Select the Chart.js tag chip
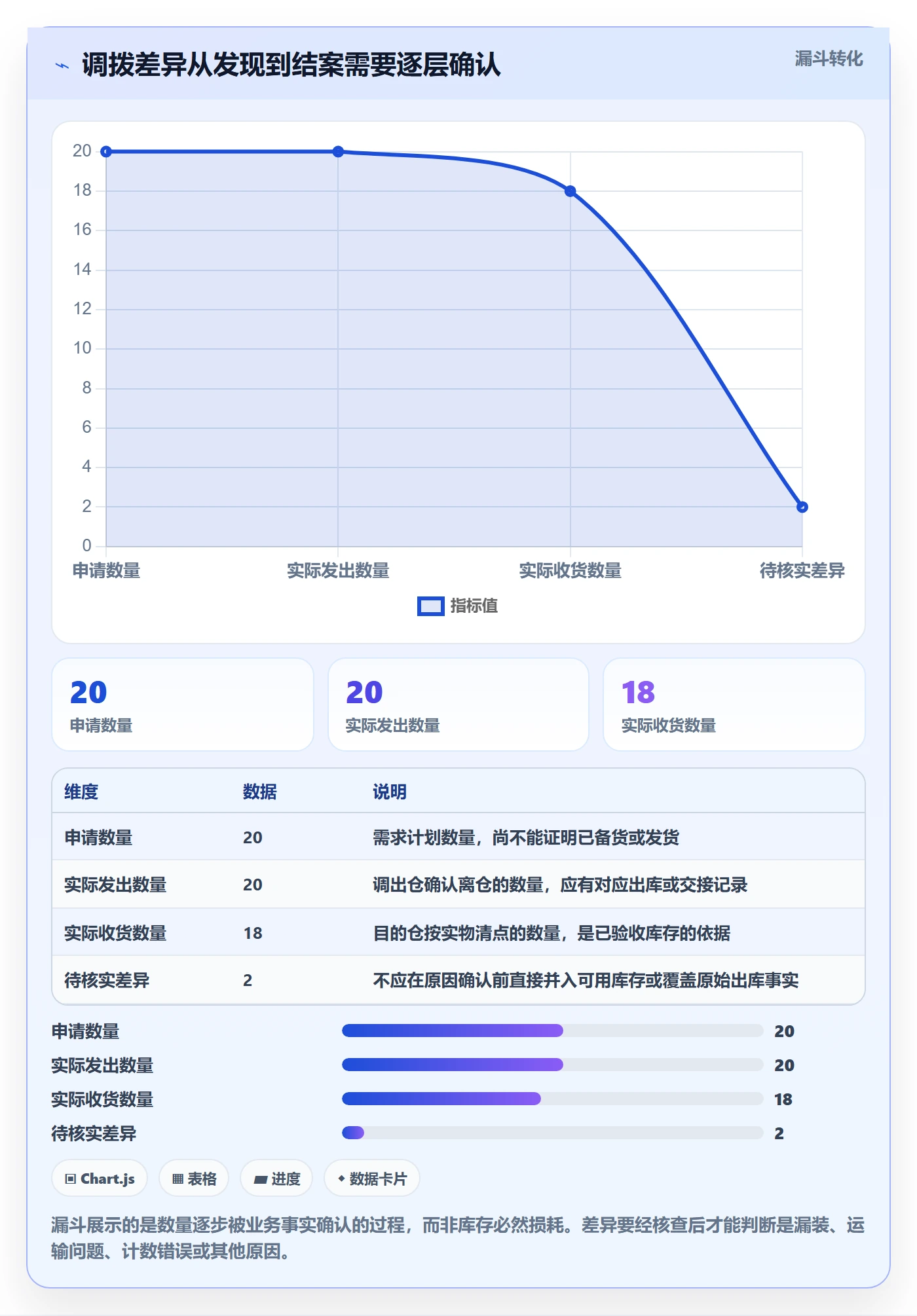 (x=100, y=1179)
